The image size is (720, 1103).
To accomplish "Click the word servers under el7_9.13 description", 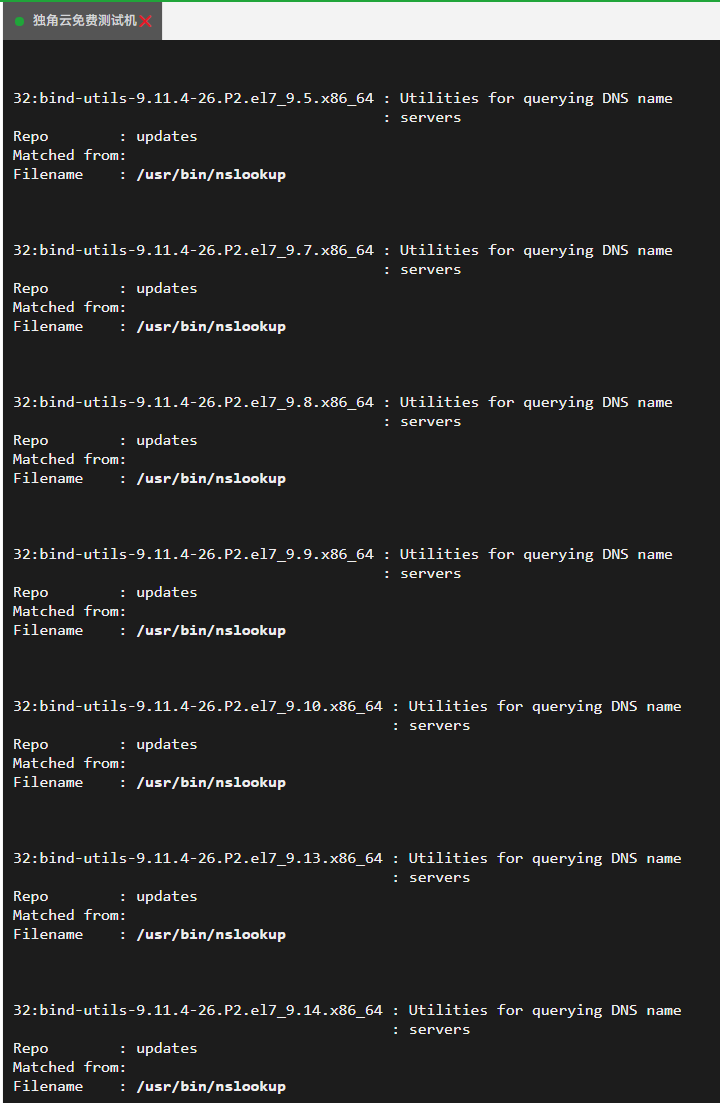I will pyautogui.click(x=439, y=878).
